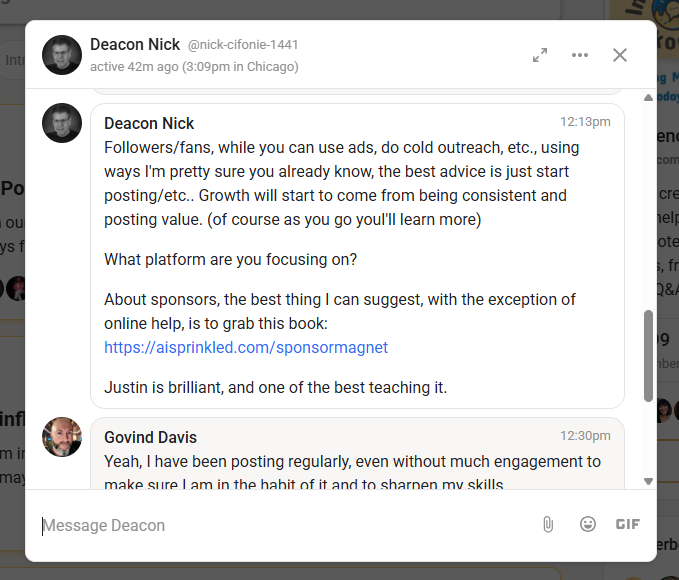Click Deacon Nick's header profile avatar

(x=61, y=55)
